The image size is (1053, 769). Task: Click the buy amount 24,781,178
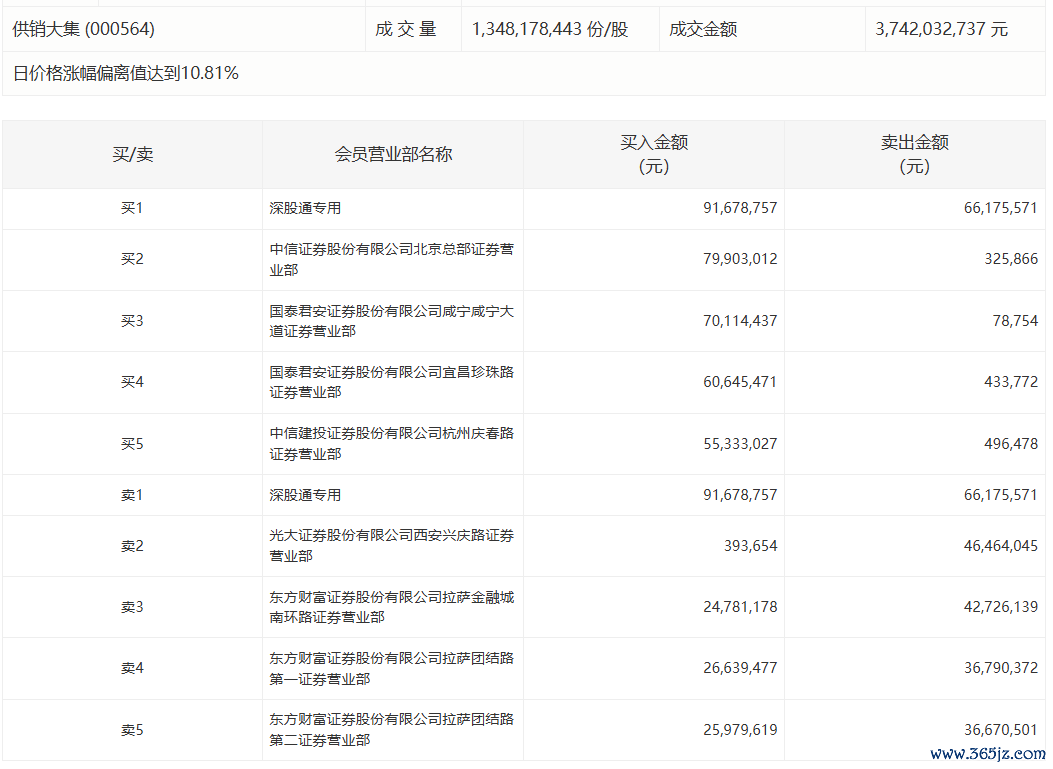(x=740, y=607)
